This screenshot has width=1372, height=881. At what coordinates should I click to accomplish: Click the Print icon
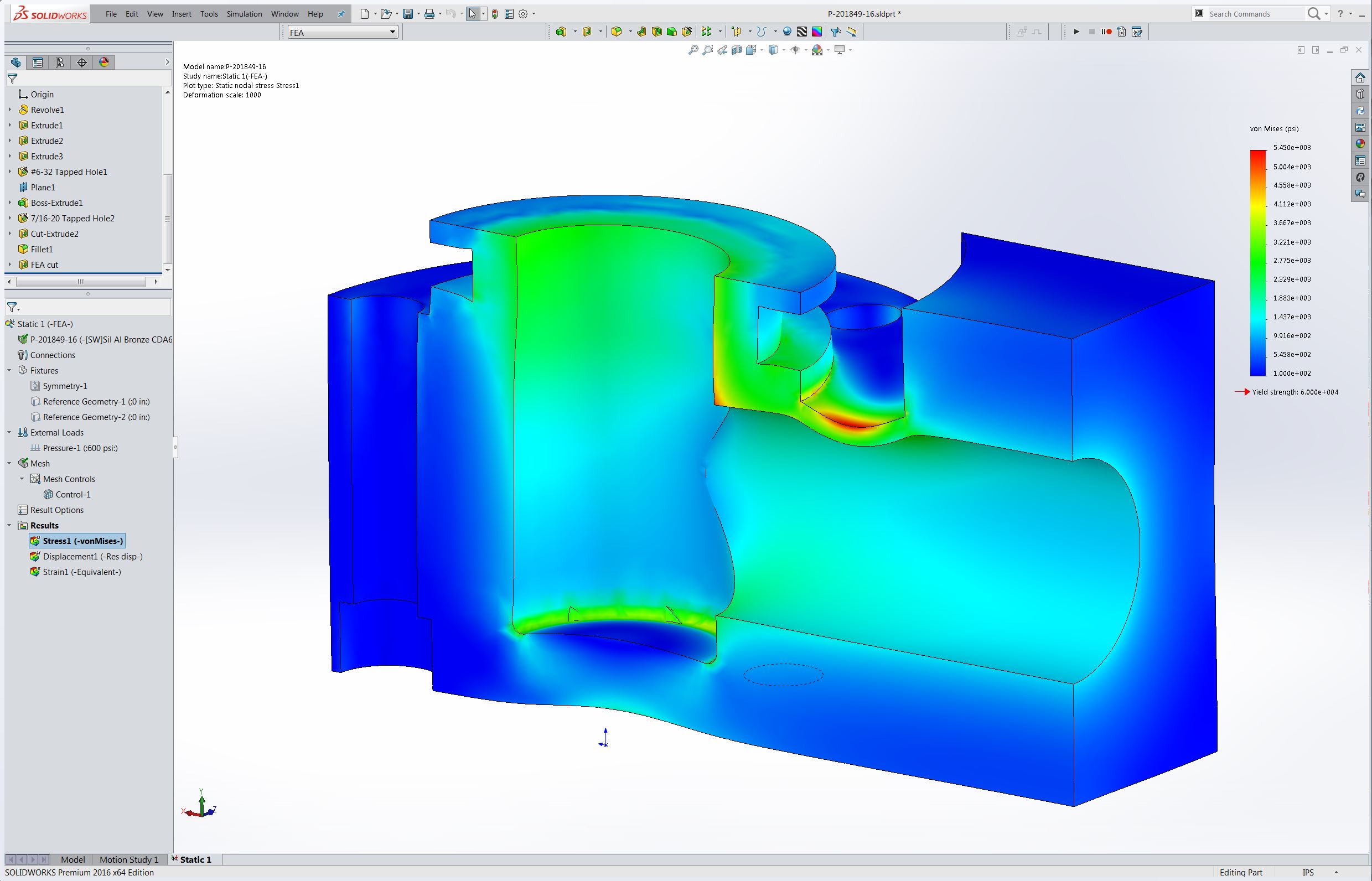click(x=429, y=14)
